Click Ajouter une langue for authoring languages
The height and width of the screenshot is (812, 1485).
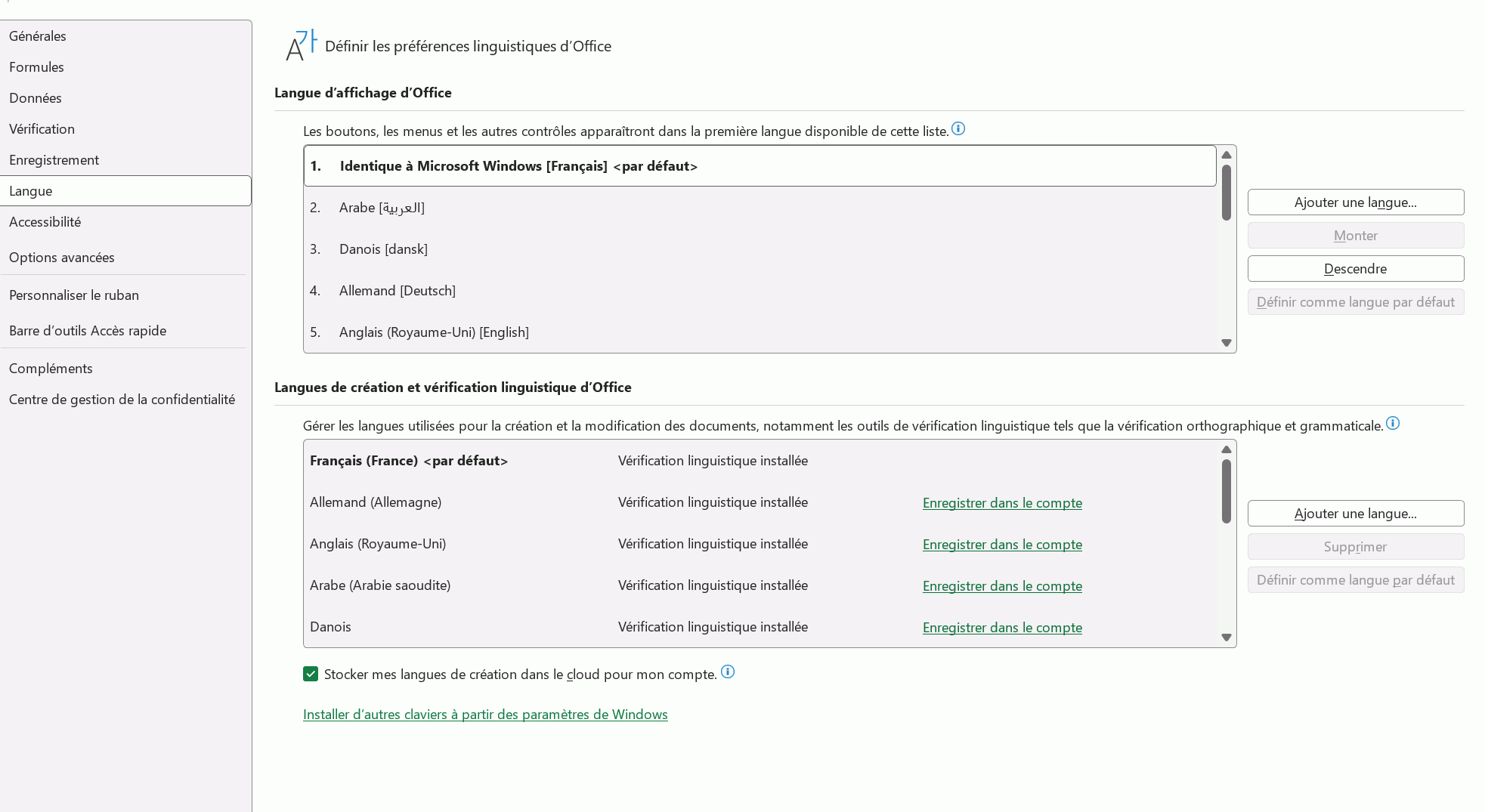(1356, 514)
